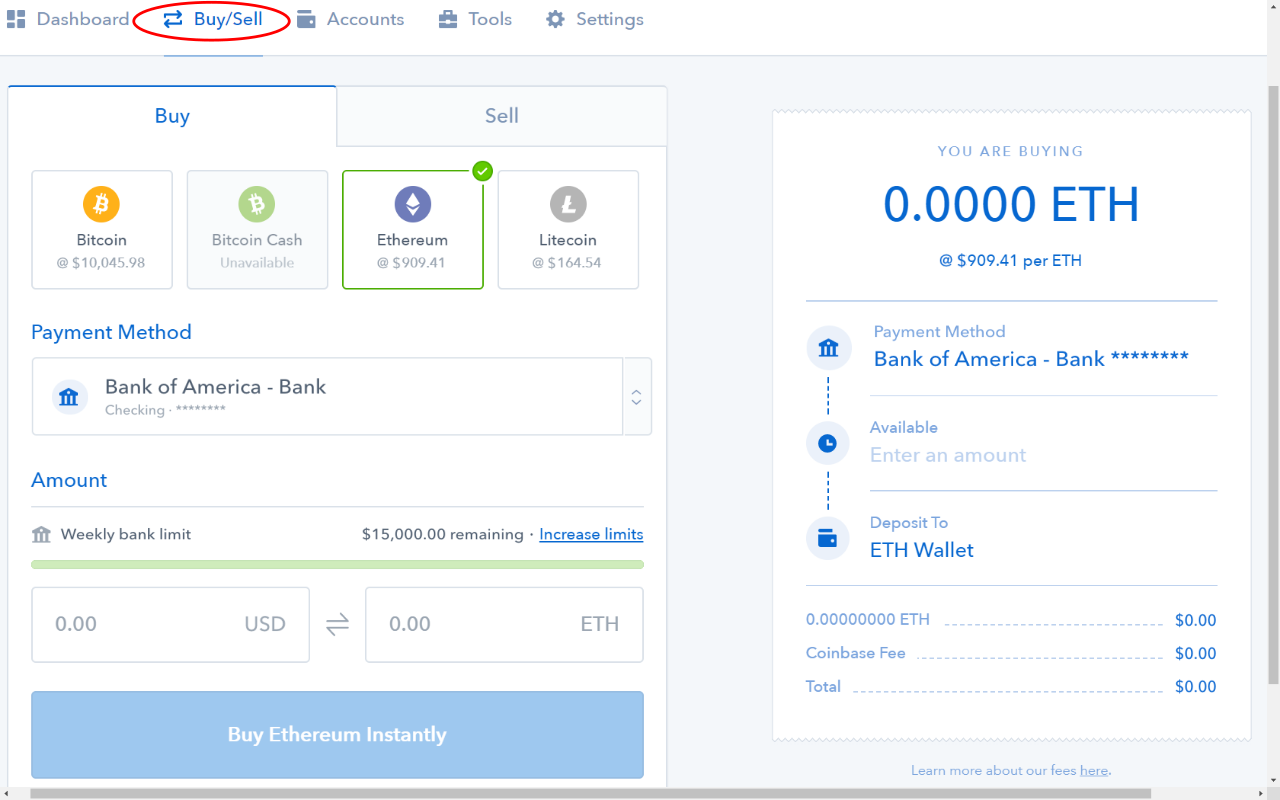
Task: Click the orange Bitcoin logo icon
Action: pos(101,202)
